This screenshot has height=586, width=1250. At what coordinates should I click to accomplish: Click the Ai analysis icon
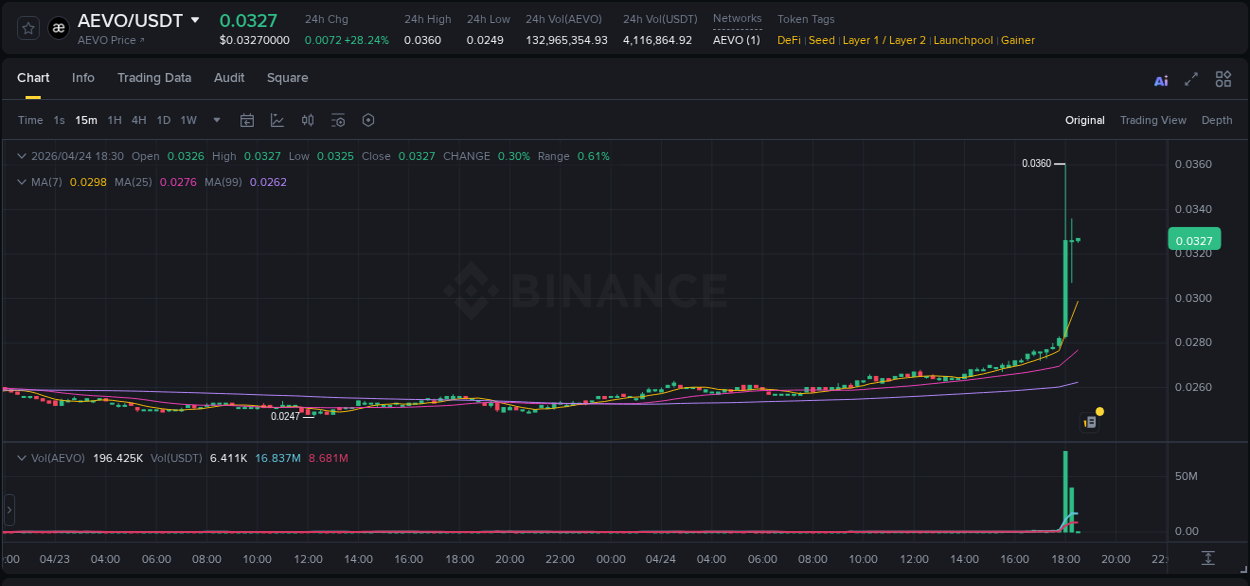click(1160, 79)
